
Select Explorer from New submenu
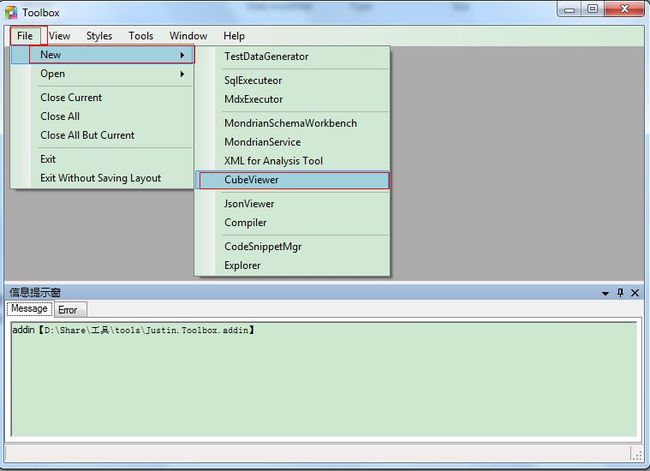point(292,265)
